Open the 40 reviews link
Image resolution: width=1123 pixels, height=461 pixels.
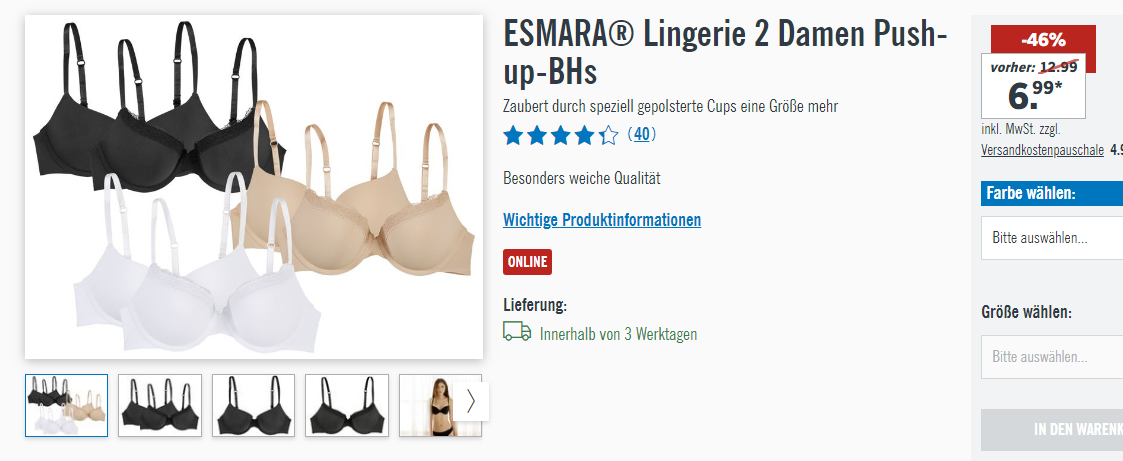641,134
